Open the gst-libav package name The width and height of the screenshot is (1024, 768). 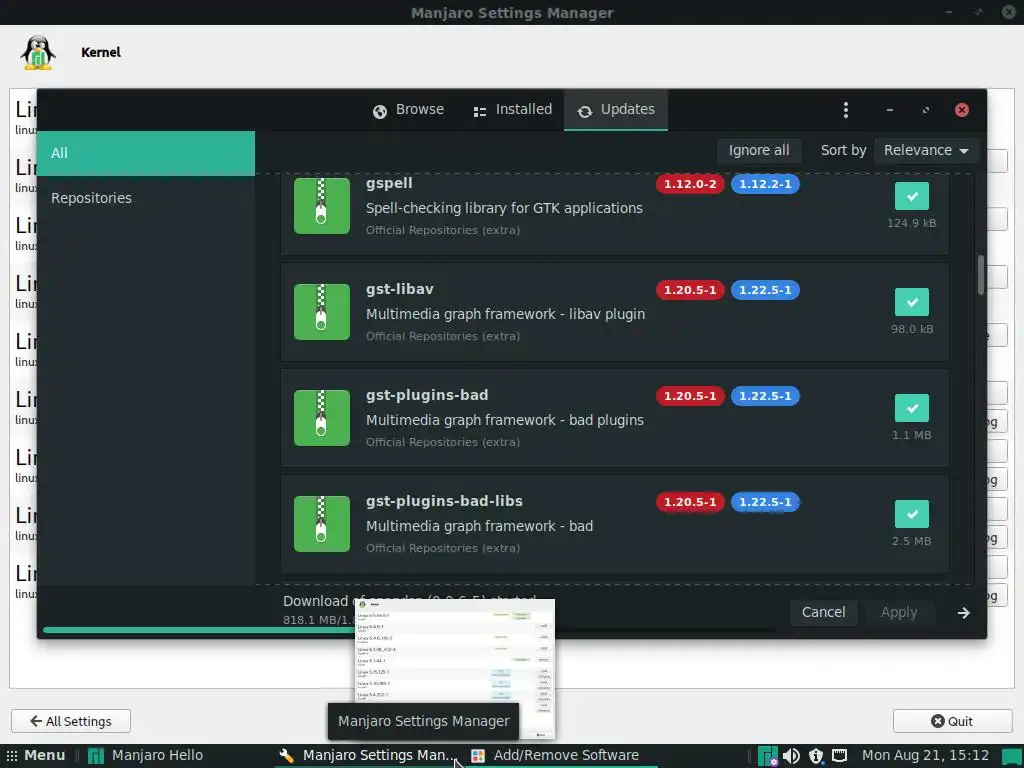tap(400, 289)
